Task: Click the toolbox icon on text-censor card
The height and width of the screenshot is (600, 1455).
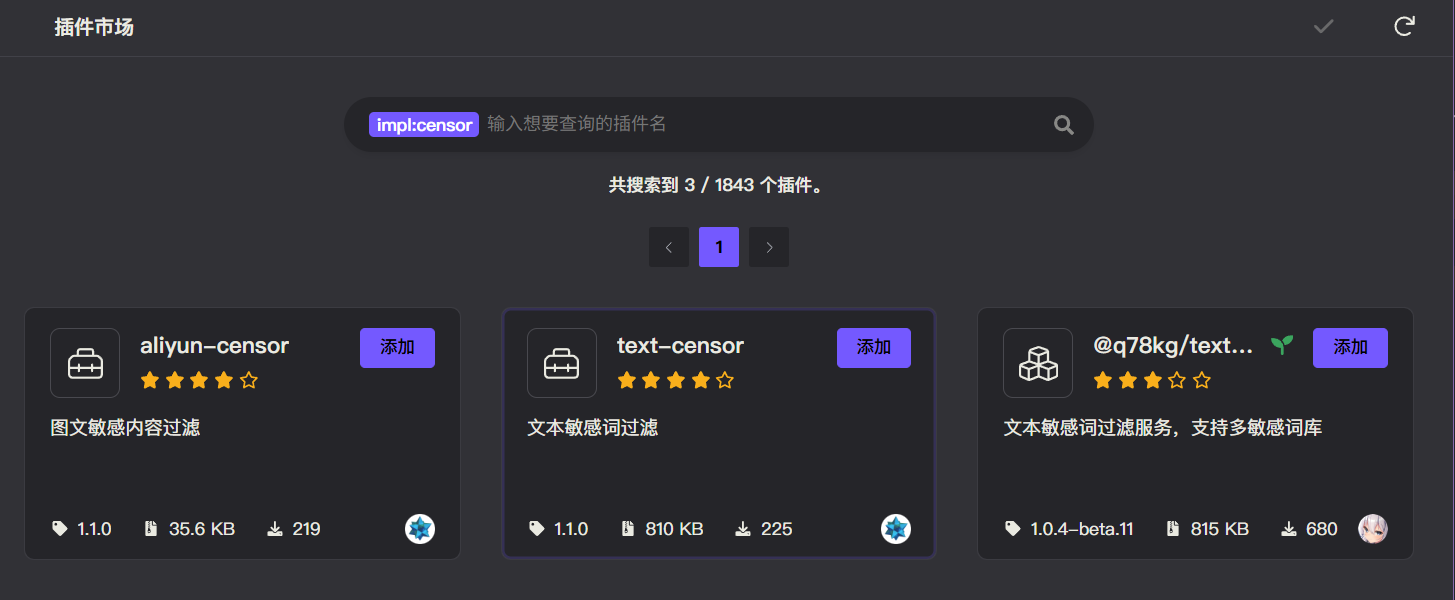Action: click(561, 363)
